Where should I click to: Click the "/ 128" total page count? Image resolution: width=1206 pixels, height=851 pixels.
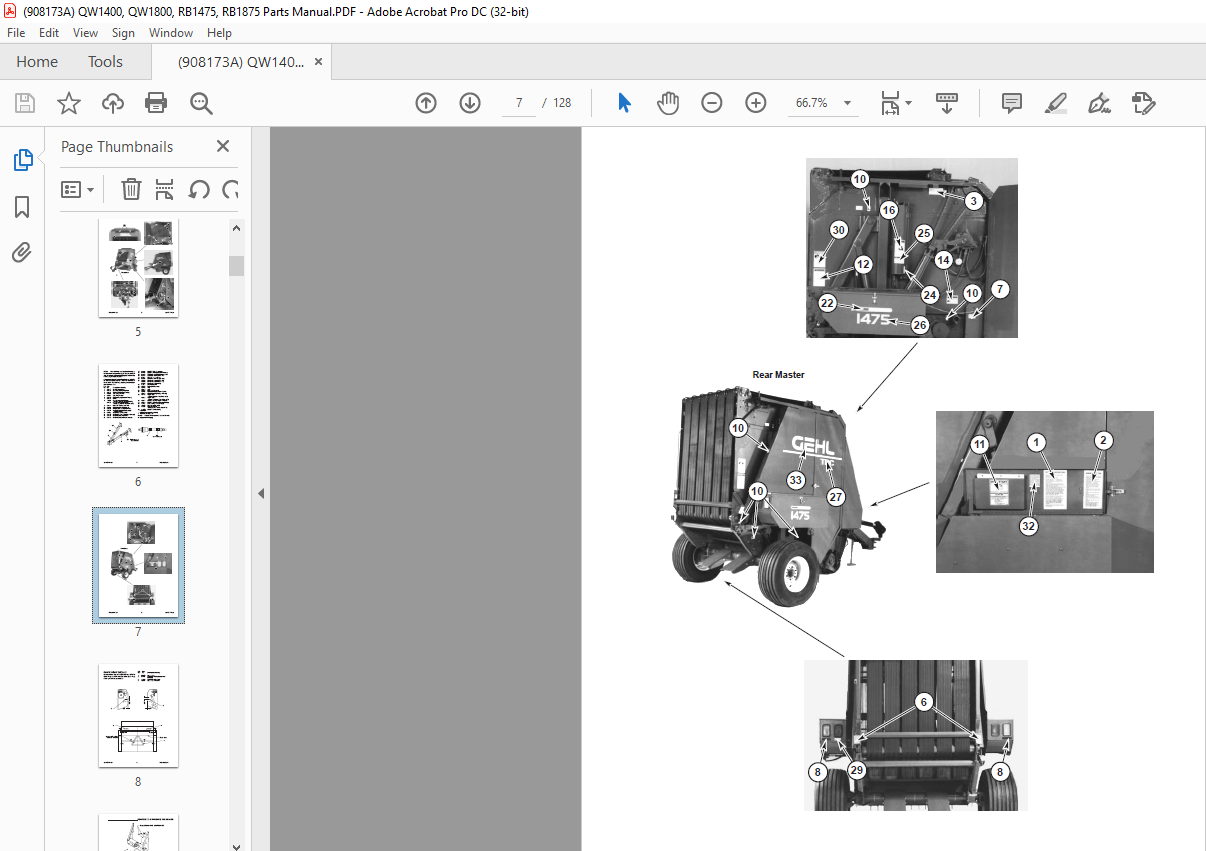557,103
